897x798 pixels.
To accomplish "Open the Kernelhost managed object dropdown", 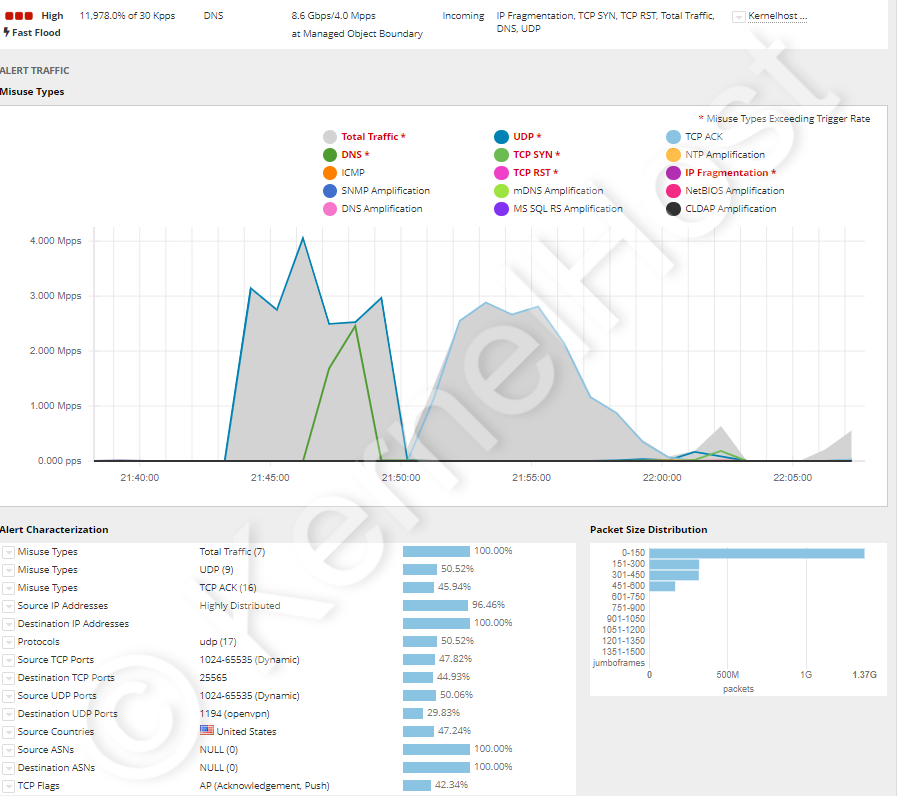I will click(x=739, y=17).
